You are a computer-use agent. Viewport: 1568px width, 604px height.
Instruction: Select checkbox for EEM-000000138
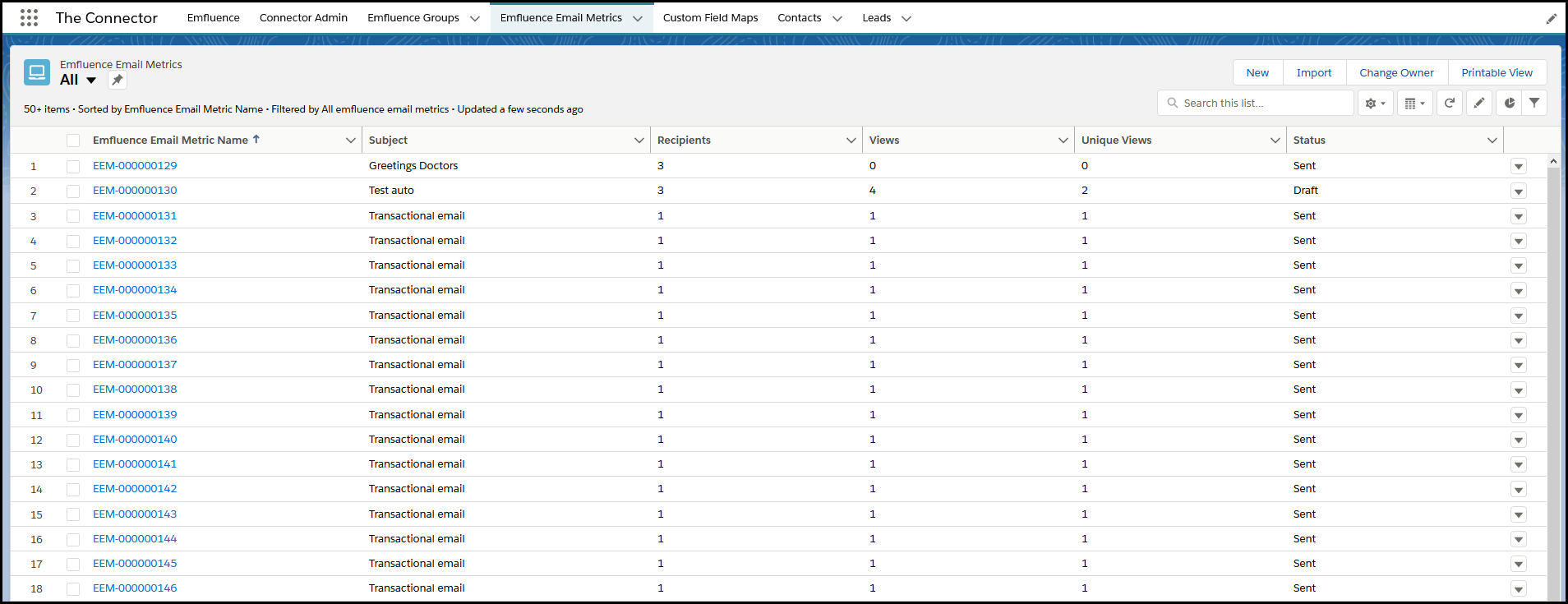click(x=73, y=390)
